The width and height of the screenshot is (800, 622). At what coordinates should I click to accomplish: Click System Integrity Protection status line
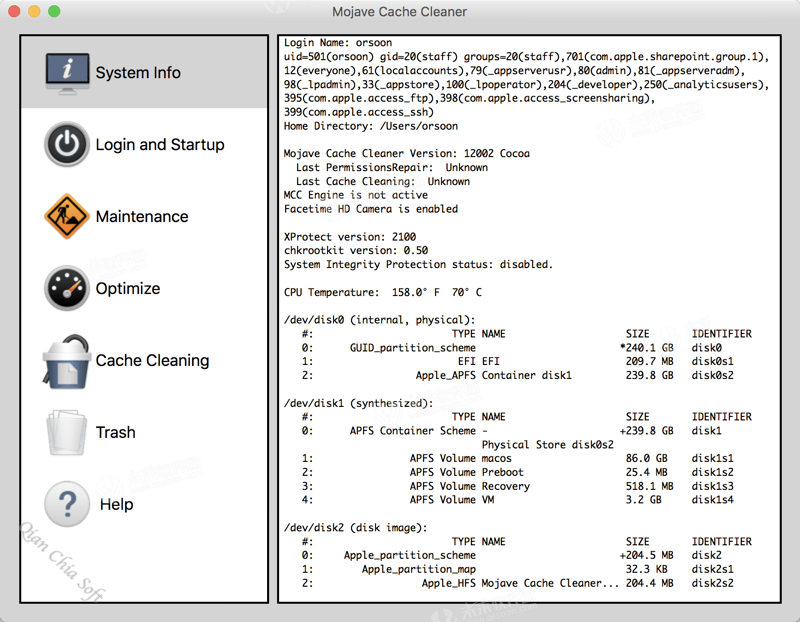pyautogui.click(x=418, y=264)
